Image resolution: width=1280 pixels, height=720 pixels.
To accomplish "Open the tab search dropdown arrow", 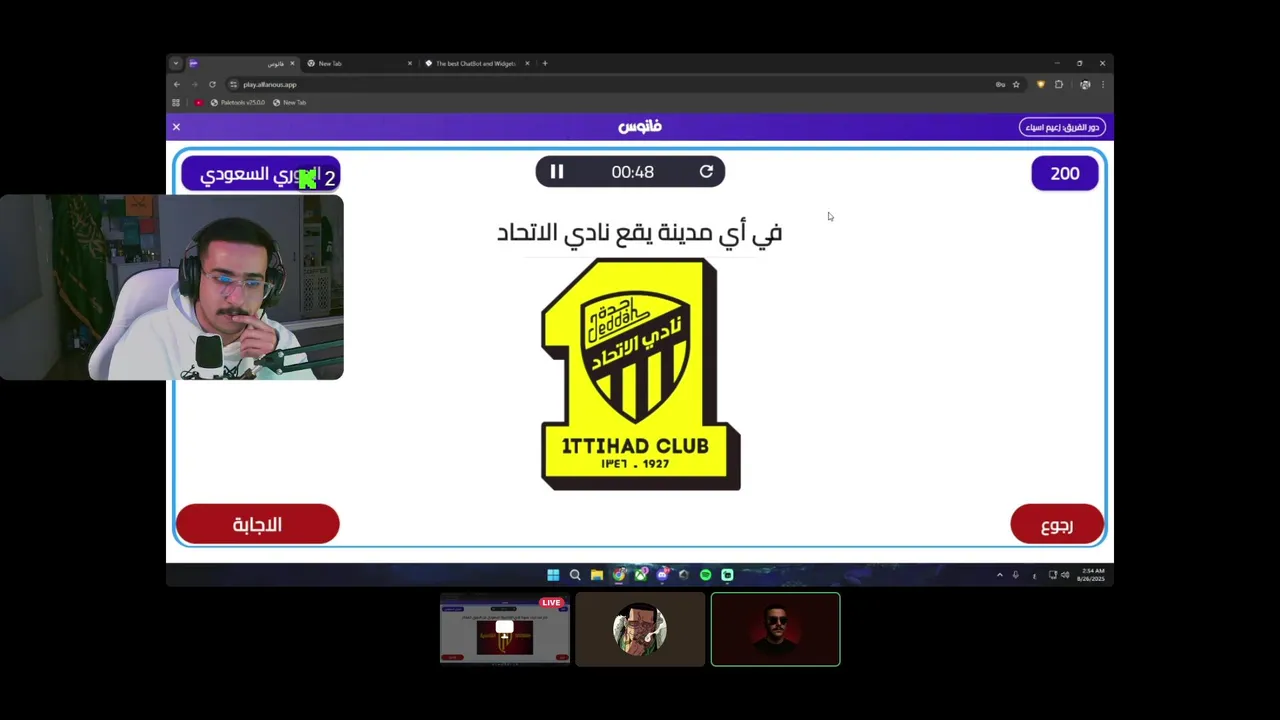I will (175, 63).
